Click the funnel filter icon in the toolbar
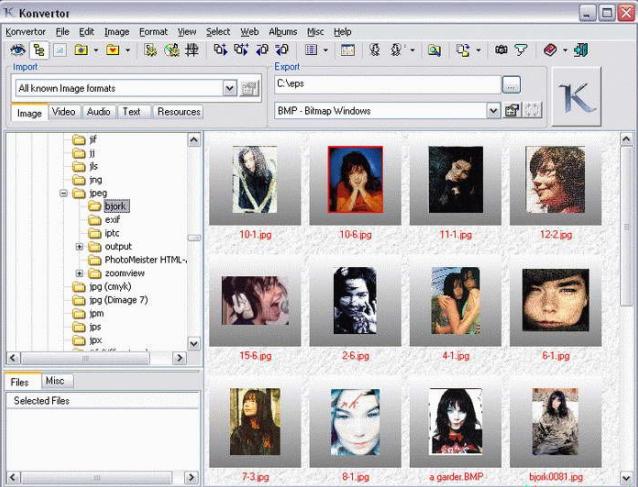The width and height of the screenshot is (638, 487). (x=519, y=50)
